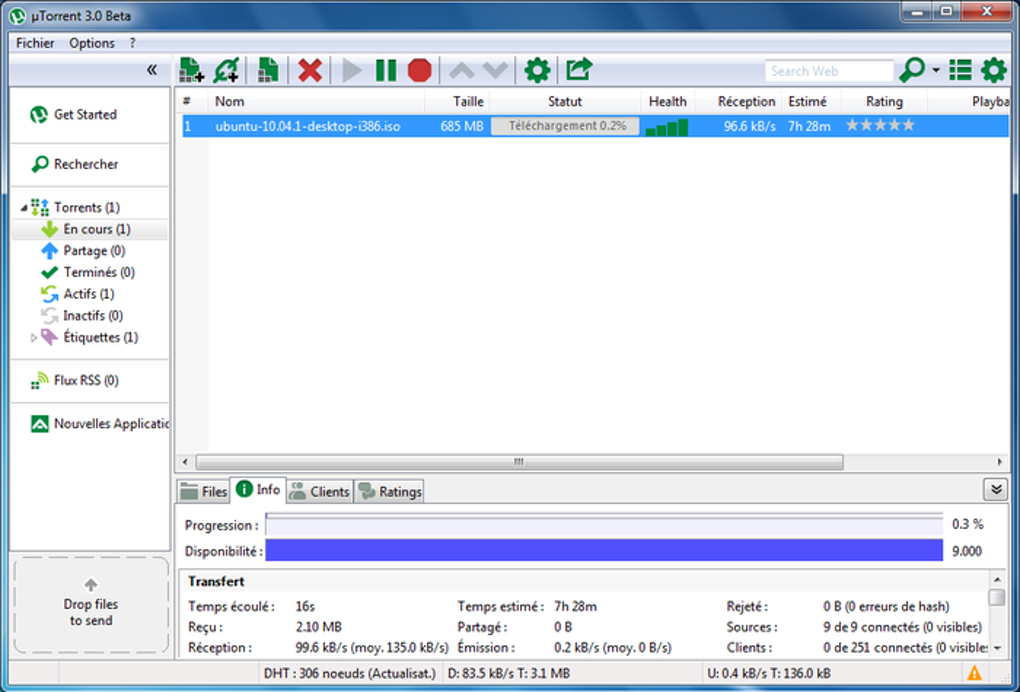Click the Add Torrent from URL icon
The image size is (1020, 692).
226,70
